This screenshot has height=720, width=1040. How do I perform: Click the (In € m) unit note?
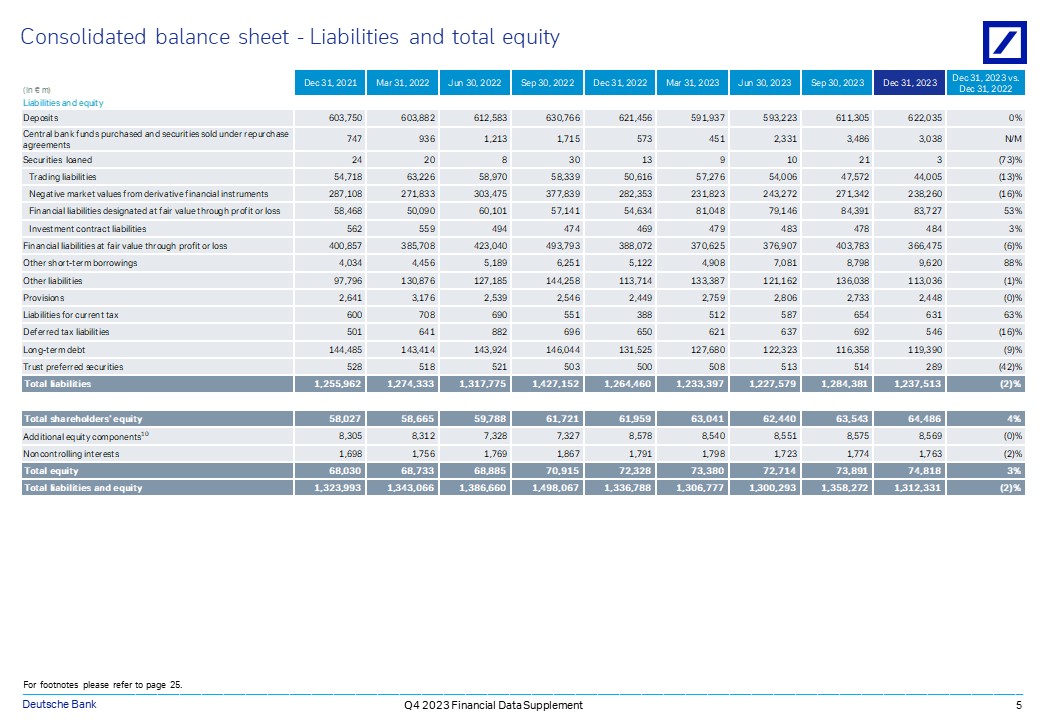(x=36, y=90)
